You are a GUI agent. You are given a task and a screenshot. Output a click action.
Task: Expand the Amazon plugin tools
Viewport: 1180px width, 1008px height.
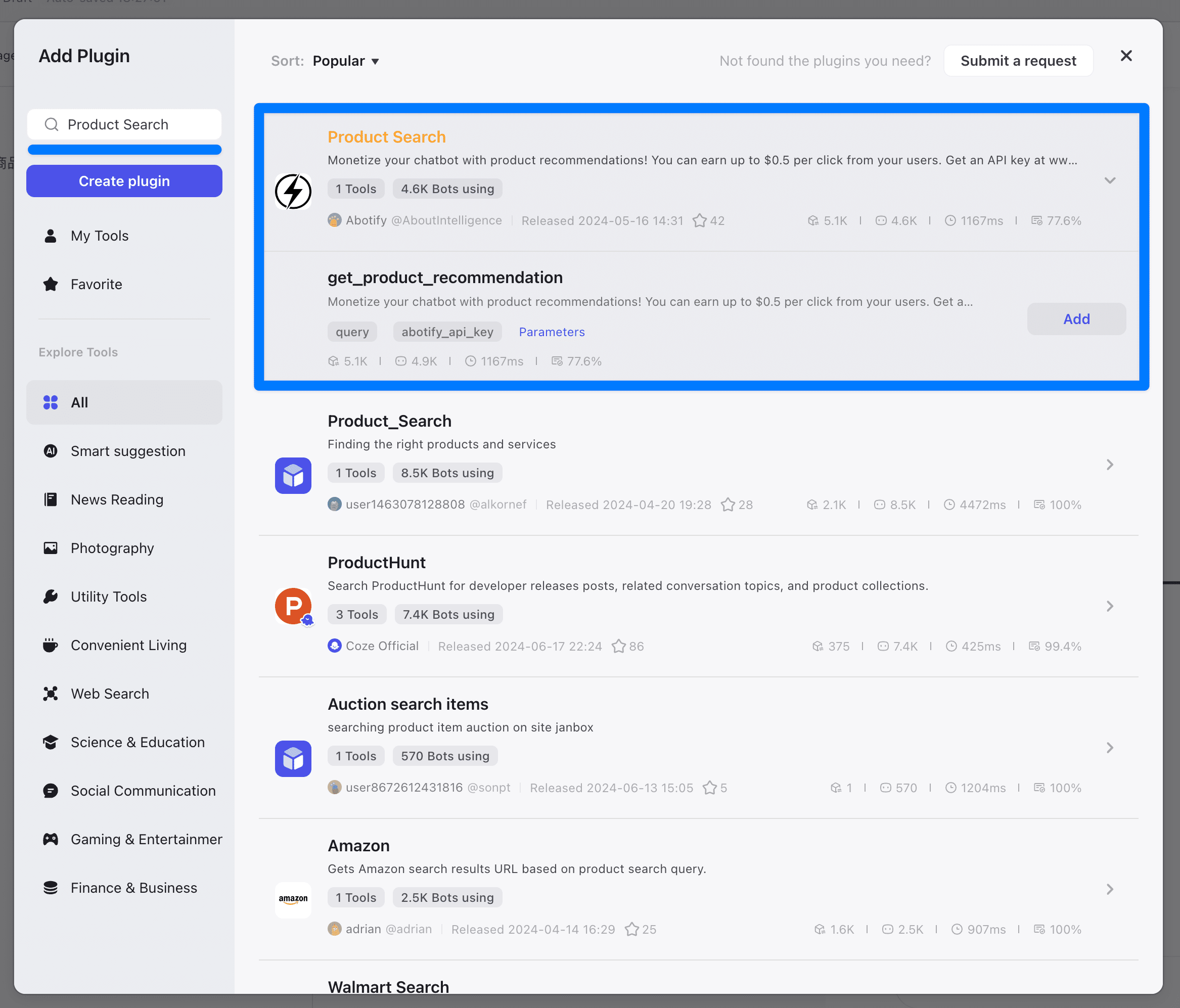pos(1109,889)
